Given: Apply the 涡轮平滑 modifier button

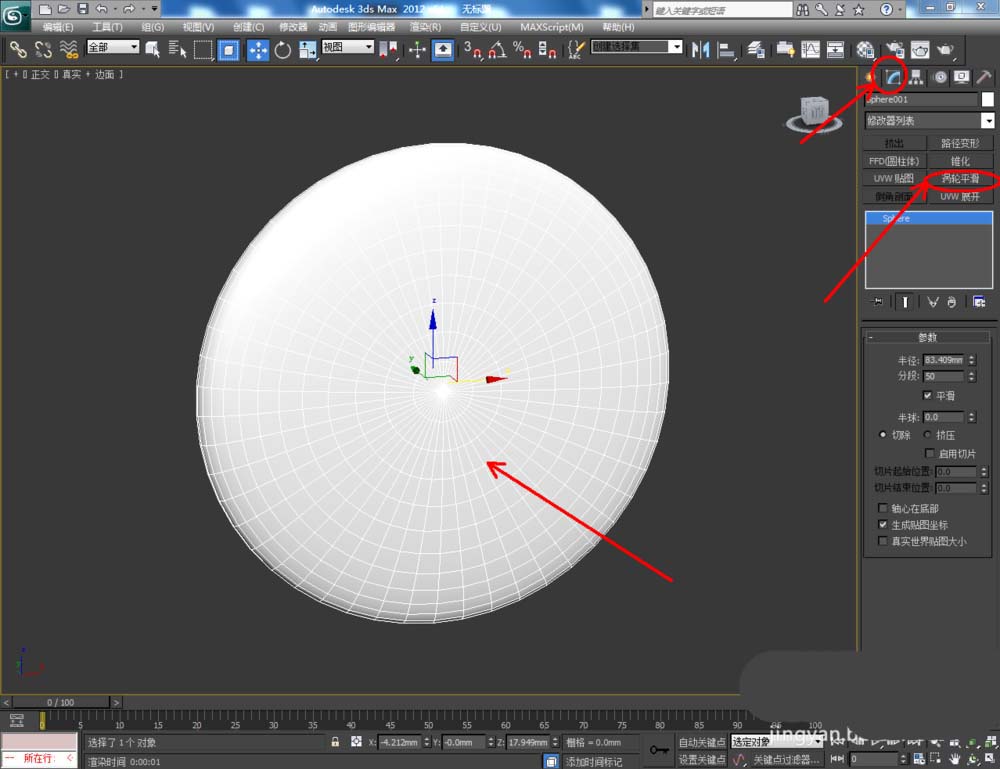Looking at the screenshot, I should (x=960, y=179).
